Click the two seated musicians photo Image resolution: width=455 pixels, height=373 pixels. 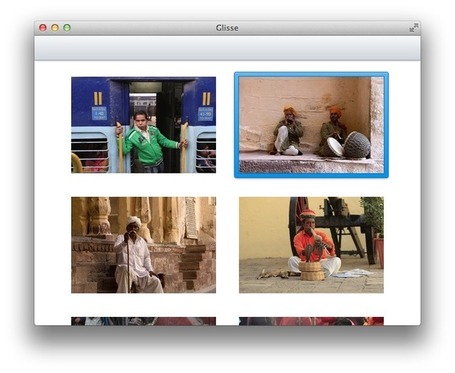coord(311,125)
